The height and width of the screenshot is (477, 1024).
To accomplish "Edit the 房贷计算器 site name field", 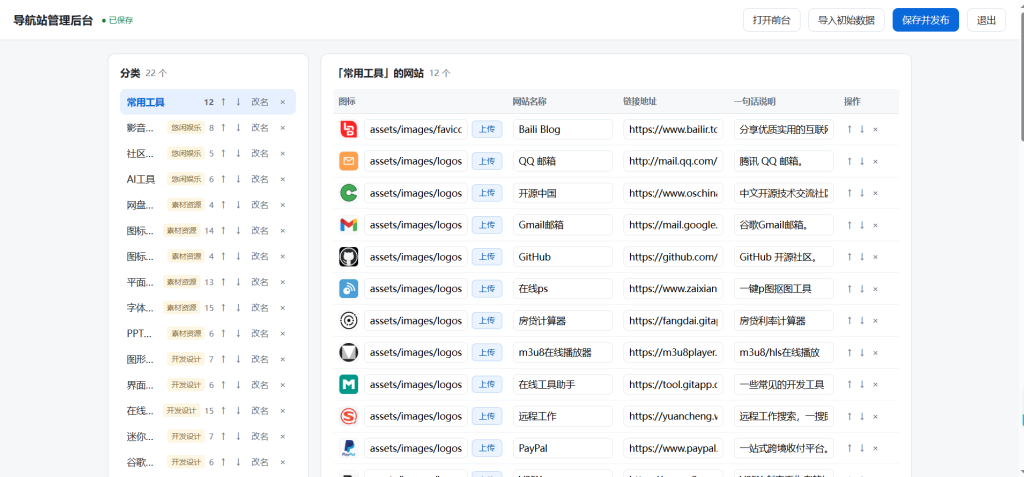I will [x=563, y=321].
